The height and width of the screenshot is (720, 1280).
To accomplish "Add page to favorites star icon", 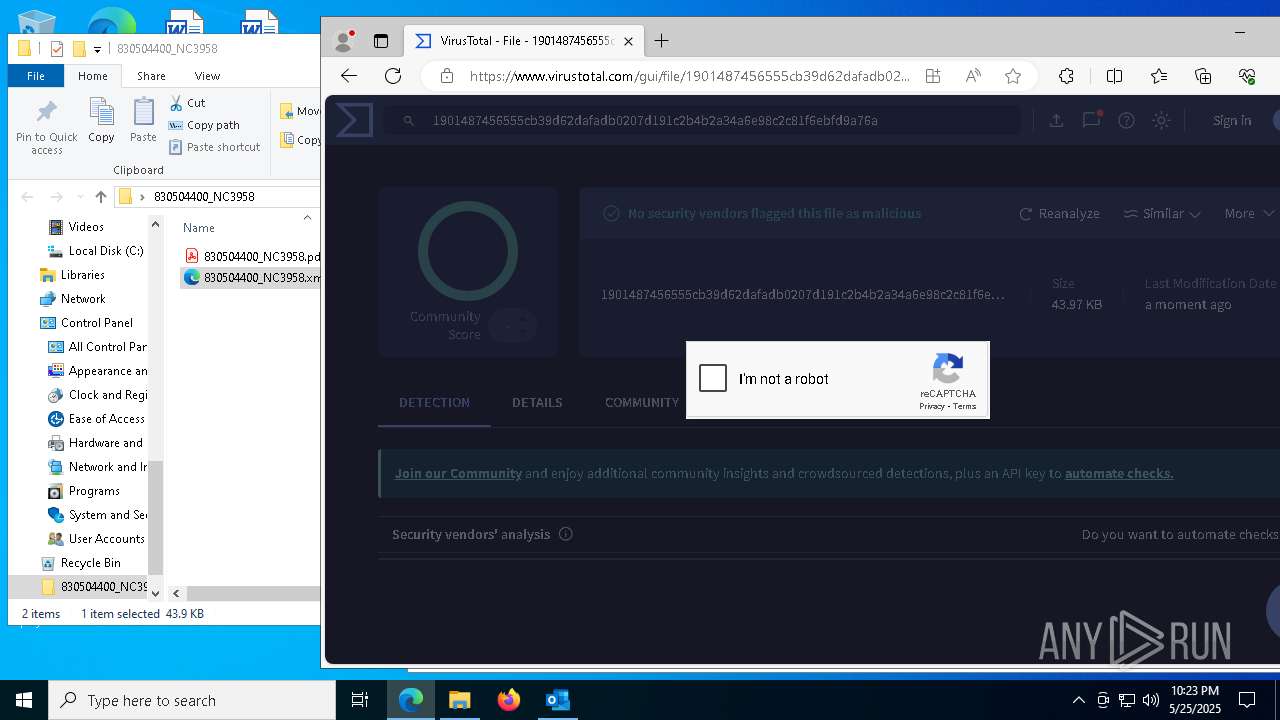I will (1013, 76).
